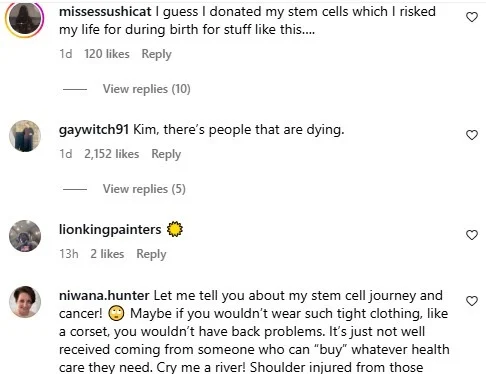Open lionkingpainters' profile photo
The width and height of the screenshot is (486, 374).
pos(25,236)
